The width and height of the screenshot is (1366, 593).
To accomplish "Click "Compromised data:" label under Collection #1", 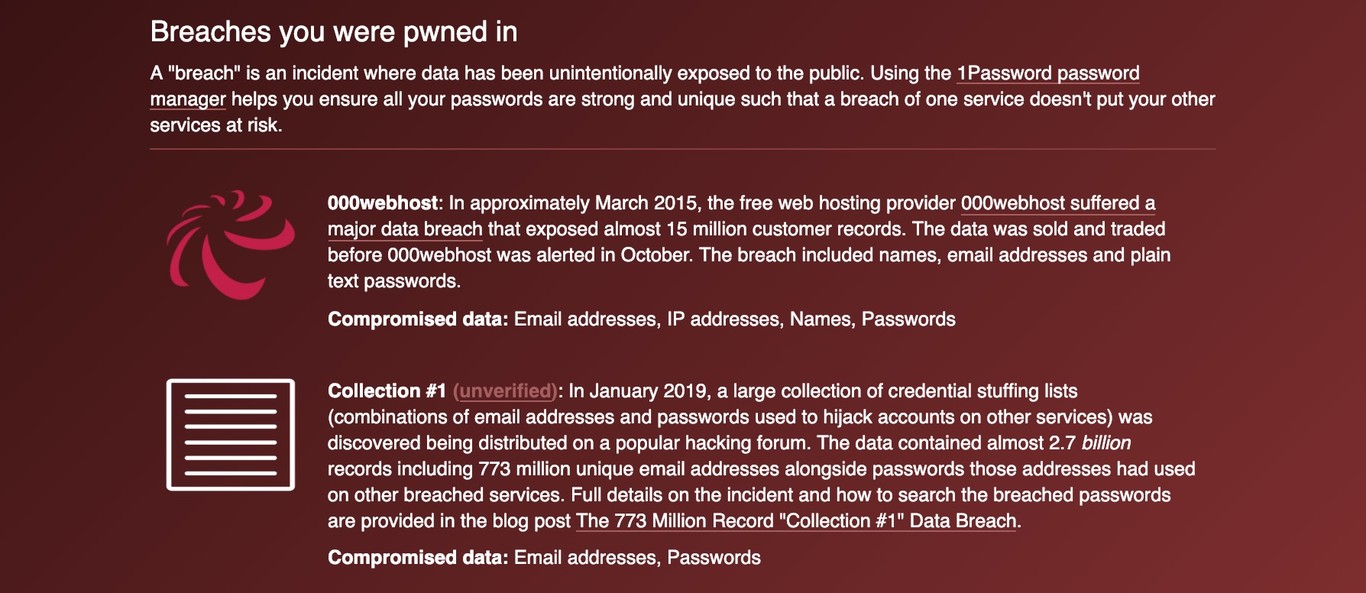I will (418, 557).
